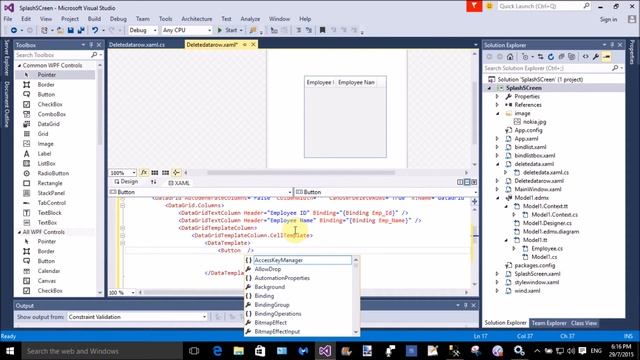Collapse the All WPF Controls group
Screen dimensions: 640x360
pyautogui.click(x=19, y=232)
